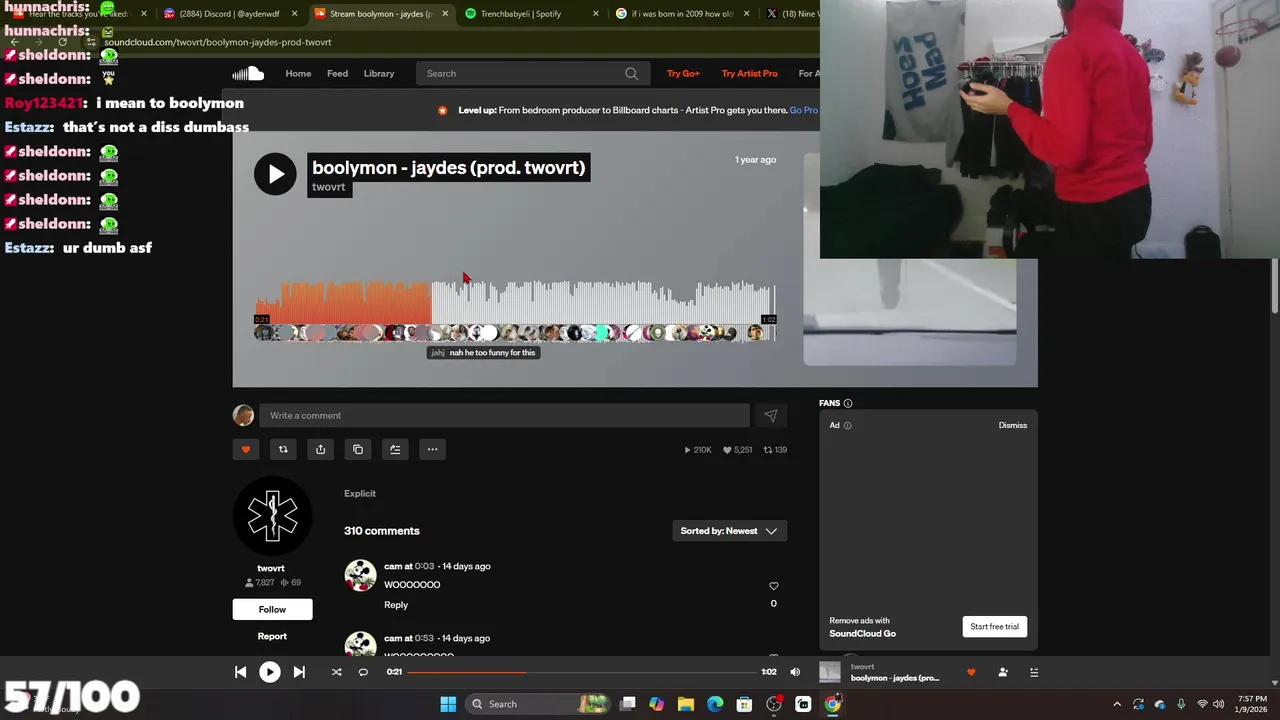Reply to cam's WOOOOOOO comment

tap(396, 605)
